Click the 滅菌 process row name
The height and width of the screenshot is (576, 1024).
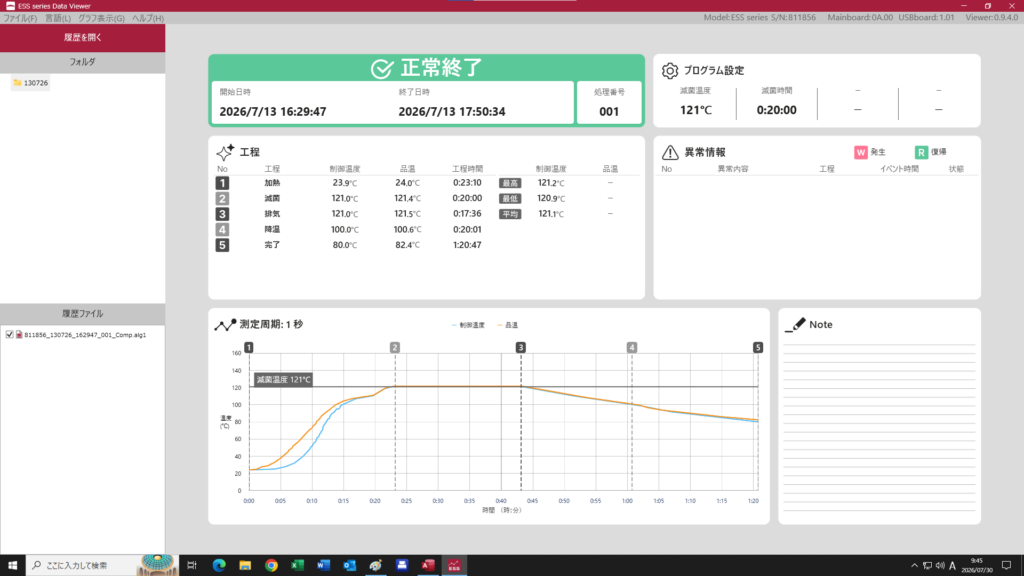pos(272,199)
